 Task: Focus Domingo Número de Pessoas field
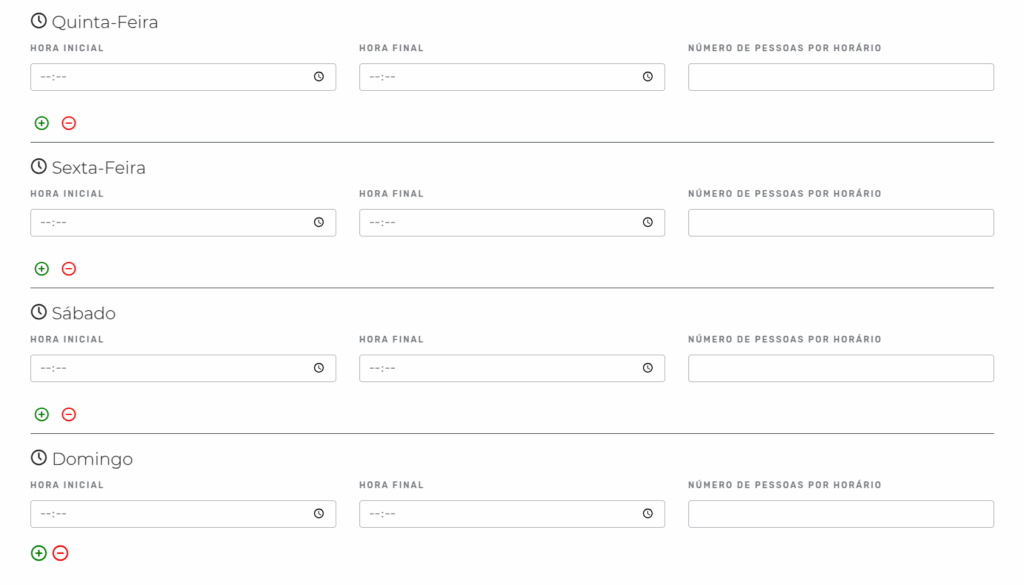click(x=841, y=514)
